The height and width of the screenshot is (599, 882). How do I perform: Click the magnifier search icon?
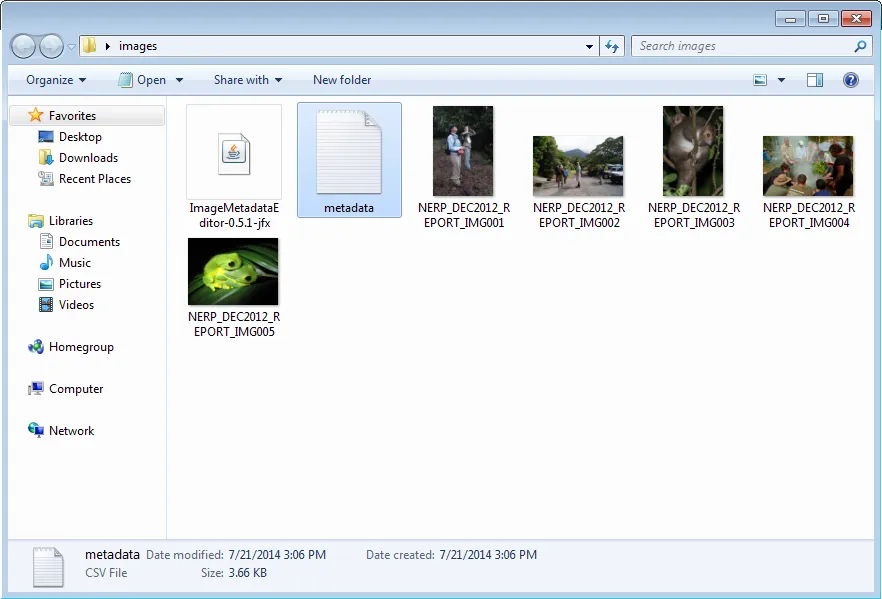coord(860,46)
